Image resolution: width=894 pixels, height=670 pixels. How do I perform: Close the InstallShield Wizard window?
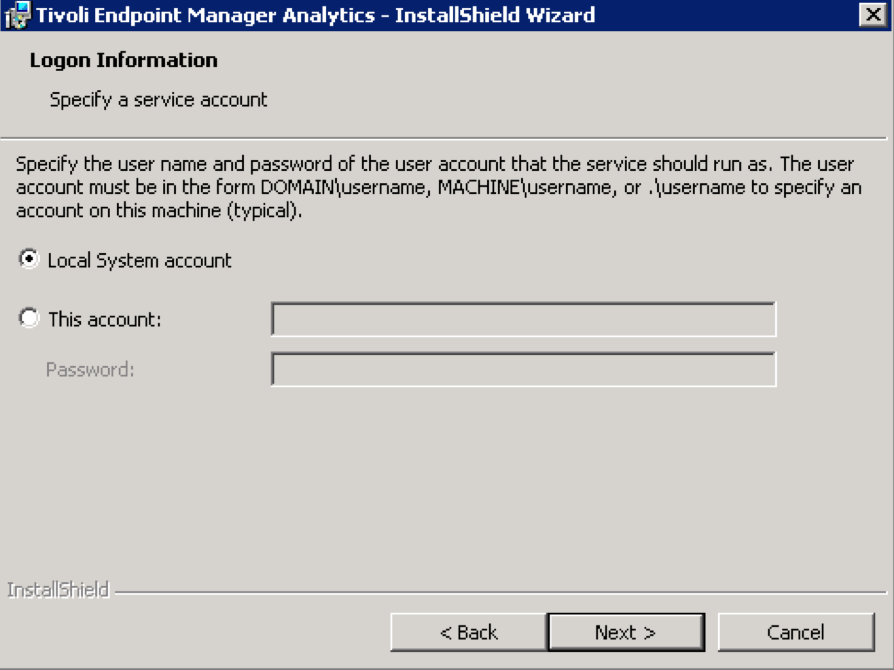(x=872, y=14)
